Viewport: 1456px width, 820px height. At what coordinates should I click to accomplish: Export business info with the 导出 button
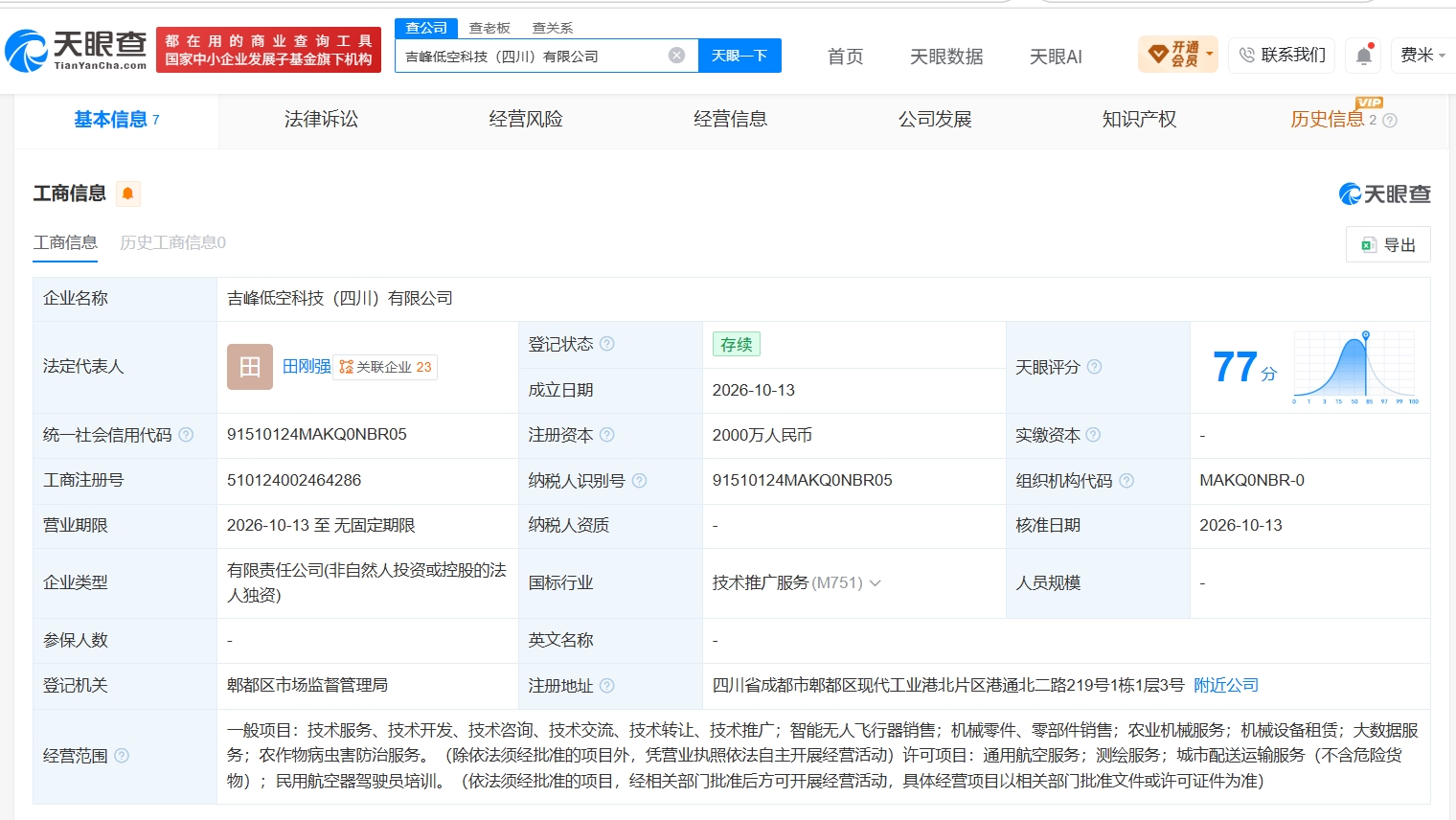[x=1388, y=244]
